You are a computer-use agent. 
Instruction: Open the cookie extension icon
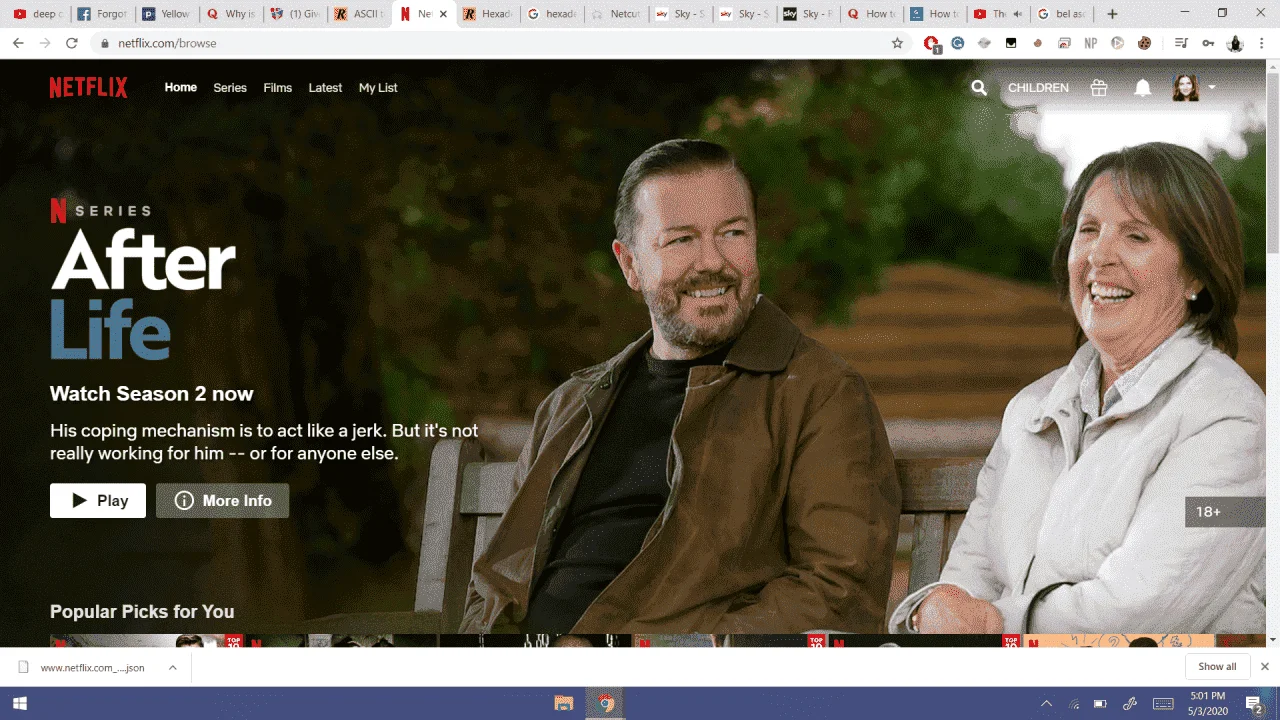1144,43
